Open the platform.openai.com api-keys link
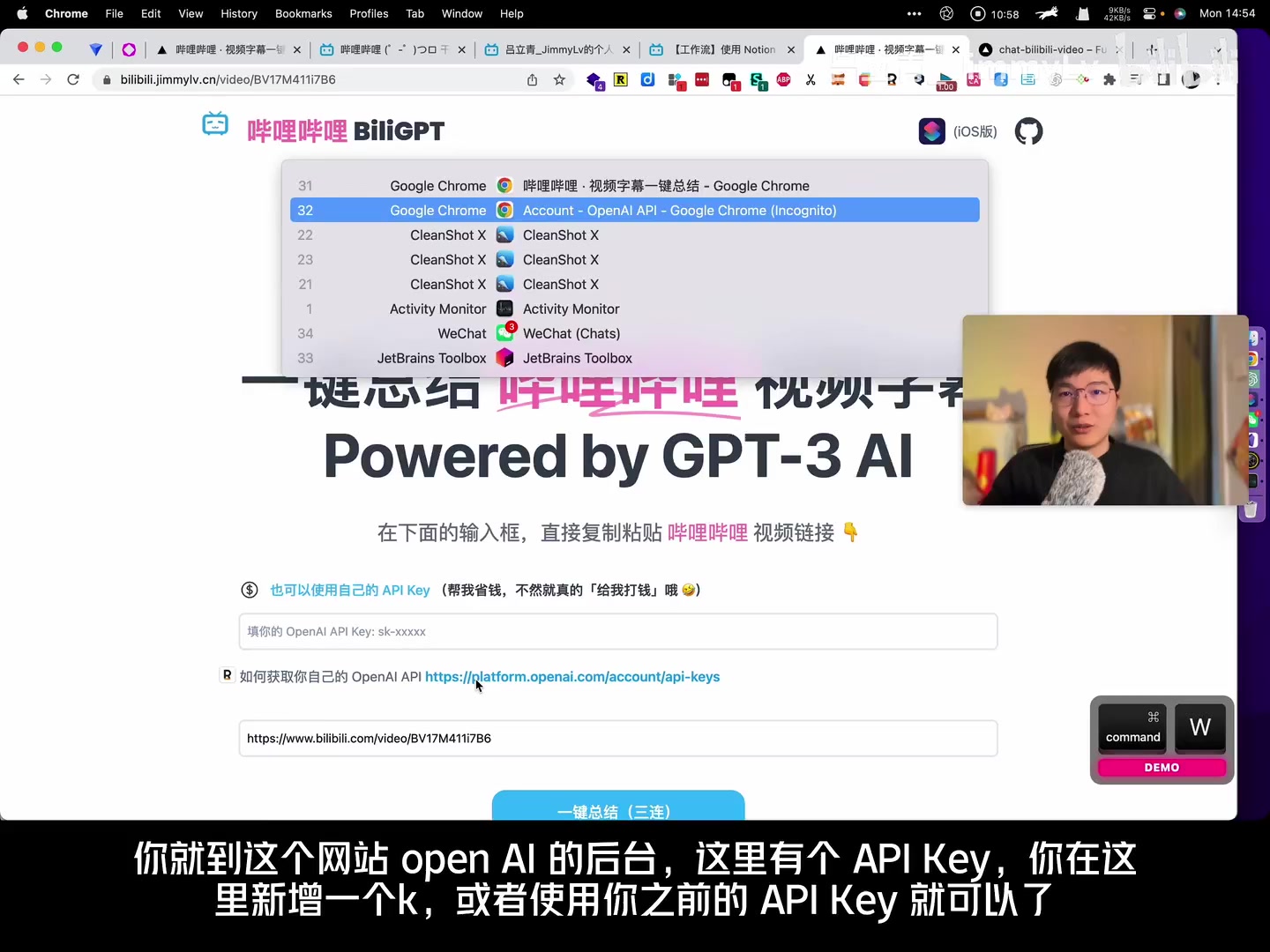The width and height of the screenshot is (1270, 952). (x=572, y=677)
